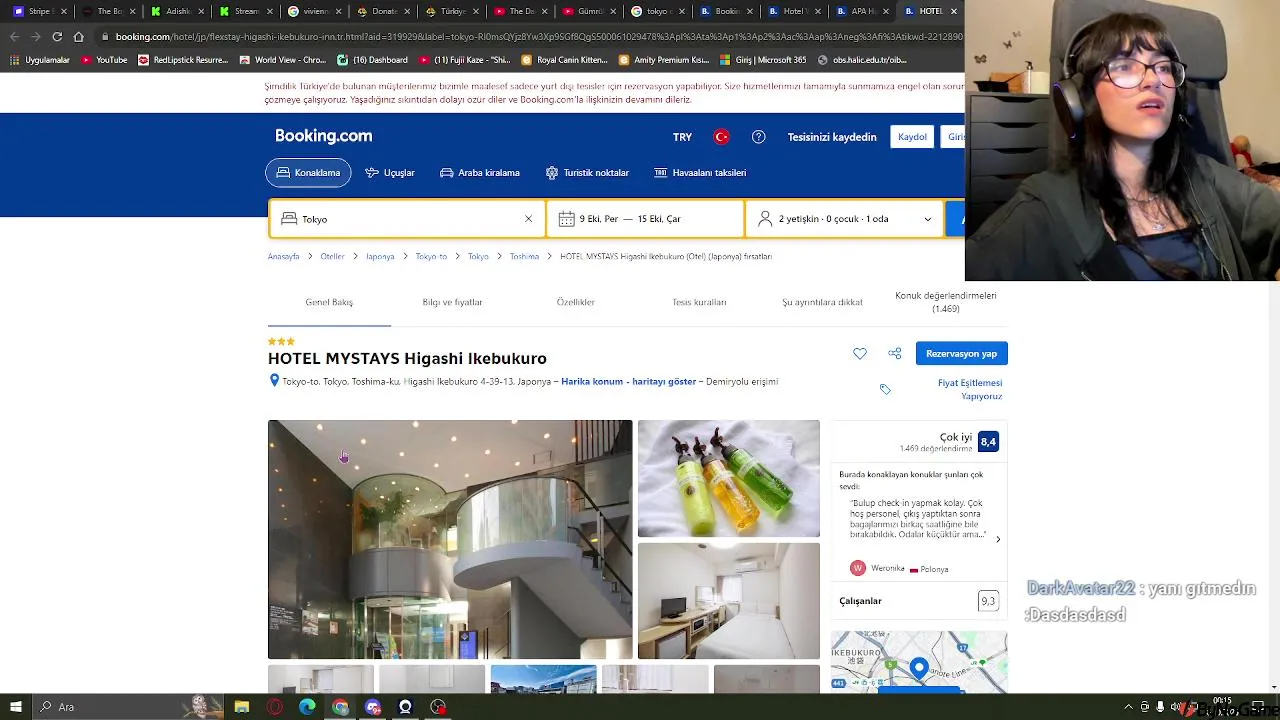Click the heart icon to save the hotel
The width and height of the screenshot is (1280, 720).
tap(860, 353)
